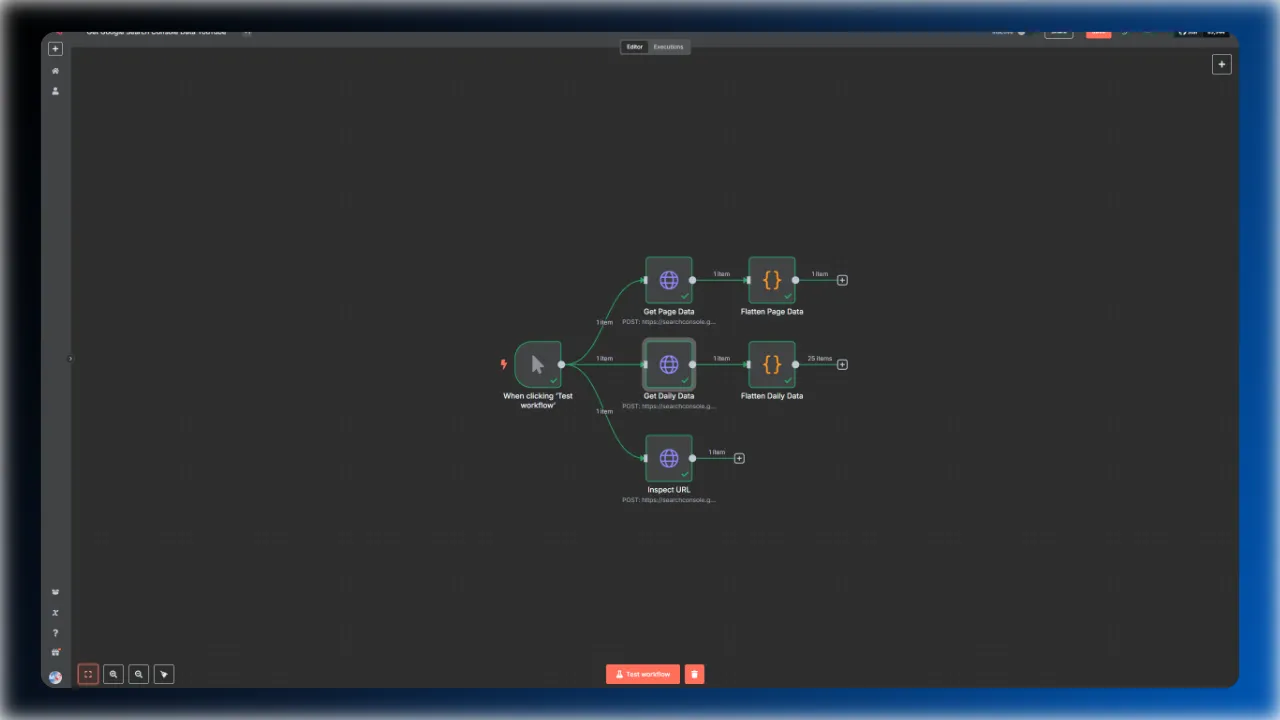1280x720 pixels.
Task: Click 1 item label after Flatten Page Data
Action: (x=819, y=274)
